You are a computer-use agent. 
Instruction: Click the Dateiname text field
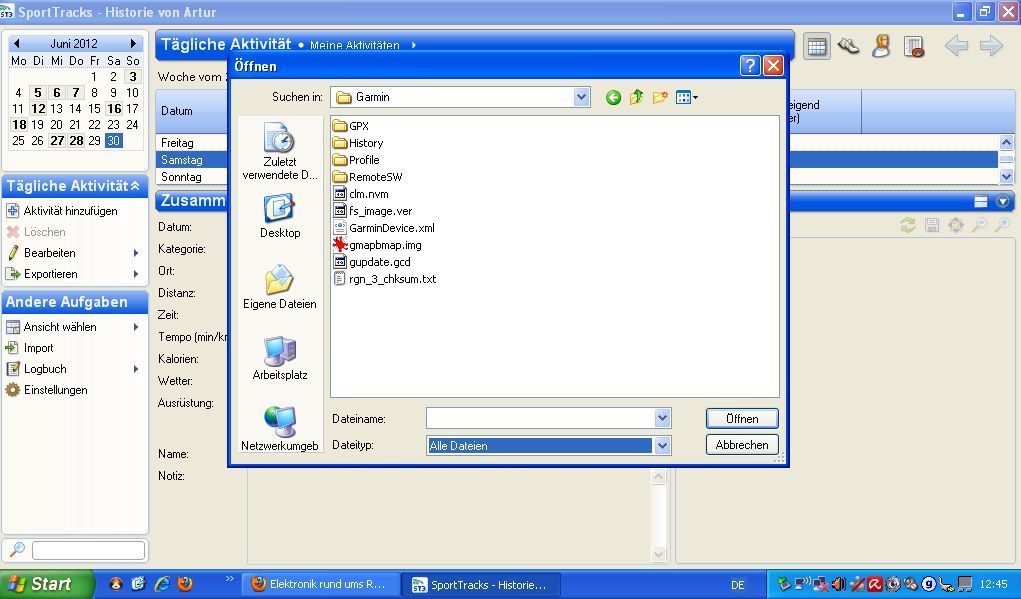[540, 419]
